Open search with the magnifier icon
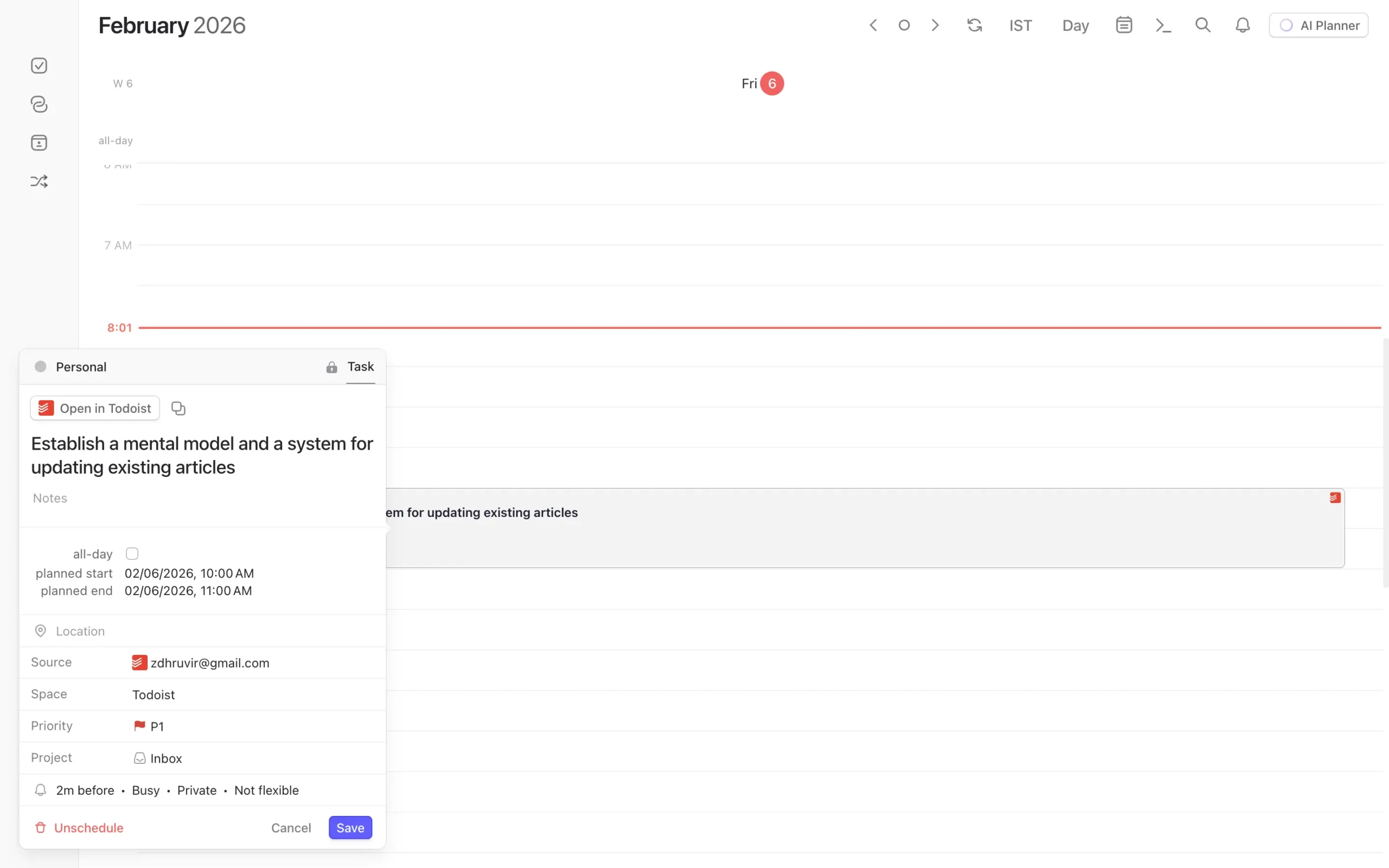1389x868 pixels. (x=1202, y=25)
